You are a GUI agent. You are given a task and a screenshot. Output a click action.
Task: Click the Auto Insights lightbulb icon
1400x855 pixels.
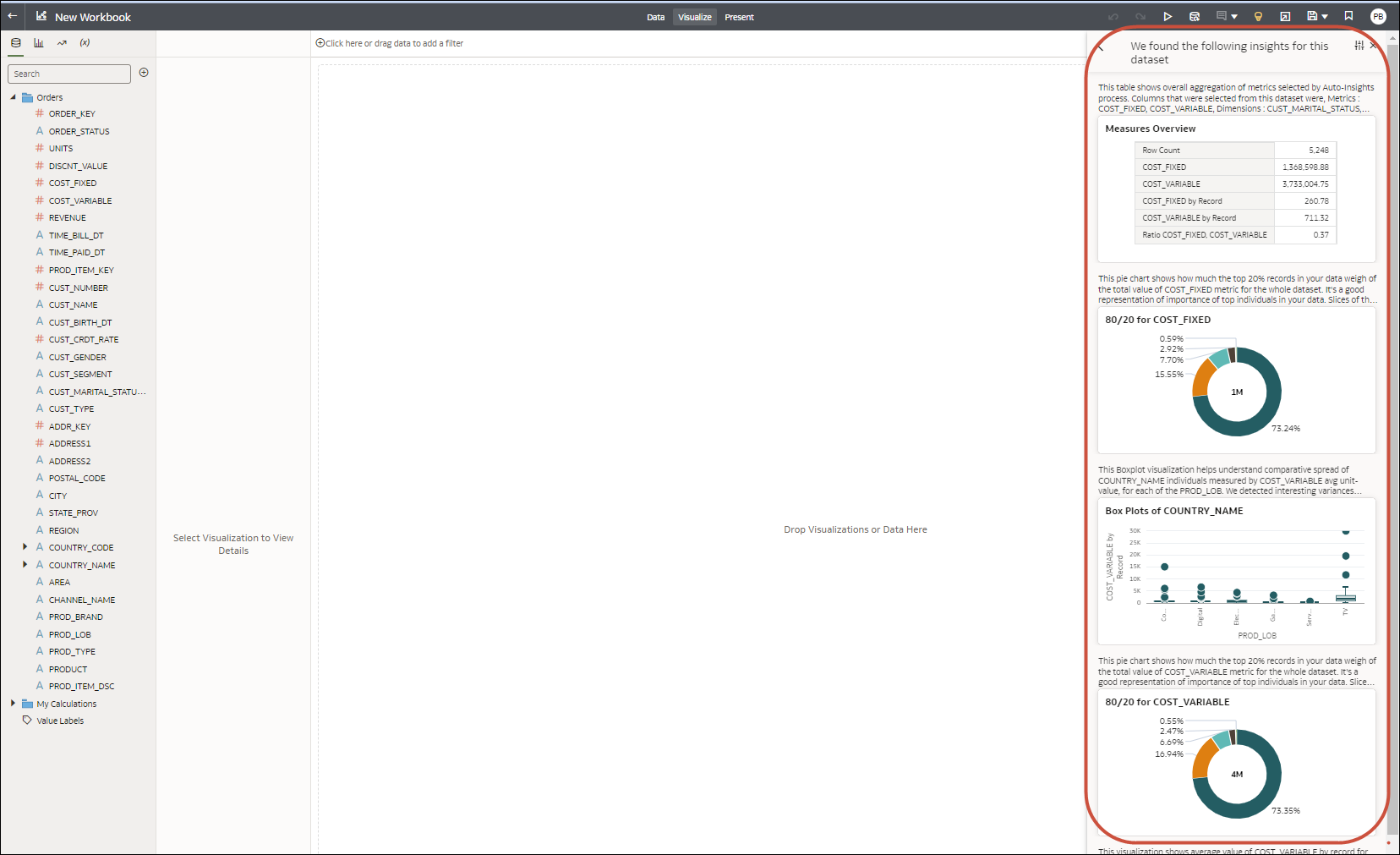tap(1258, 17)
